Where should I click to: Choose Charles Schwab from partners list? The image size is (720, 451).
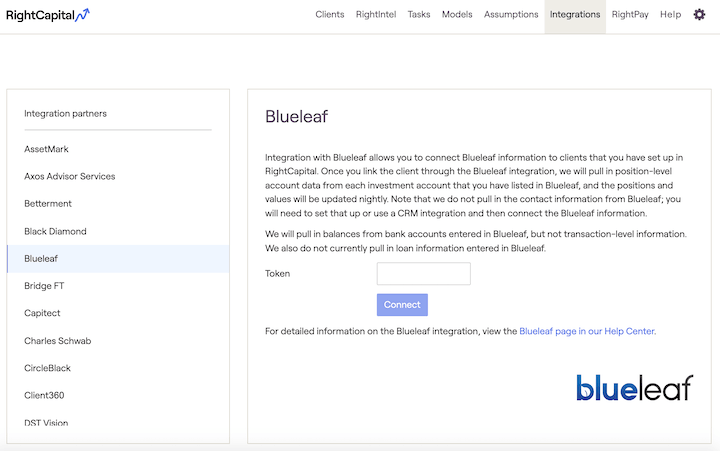point(118,341)
